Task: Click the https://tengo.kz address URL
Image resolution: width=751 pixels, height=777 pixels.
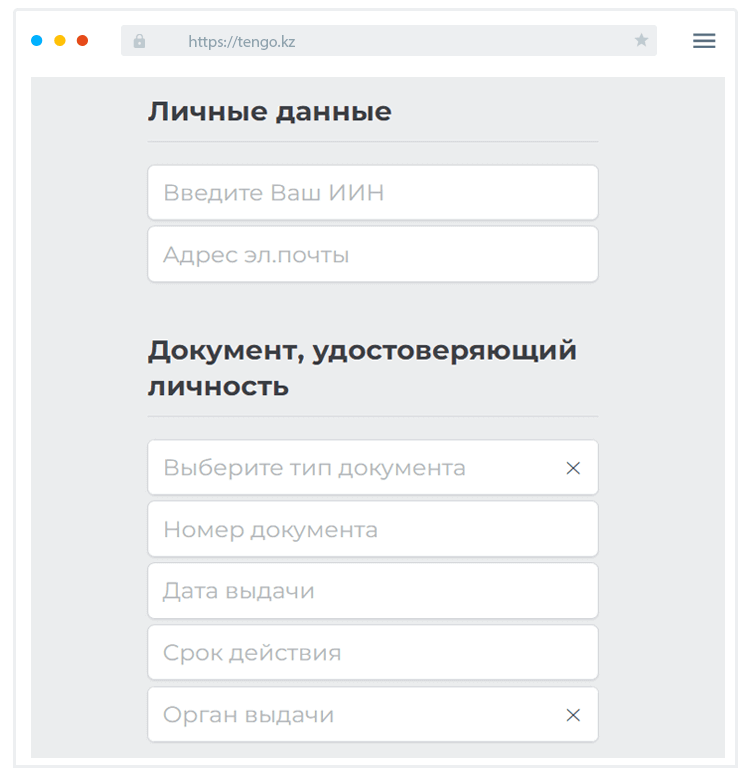Action: coord(242,42)
